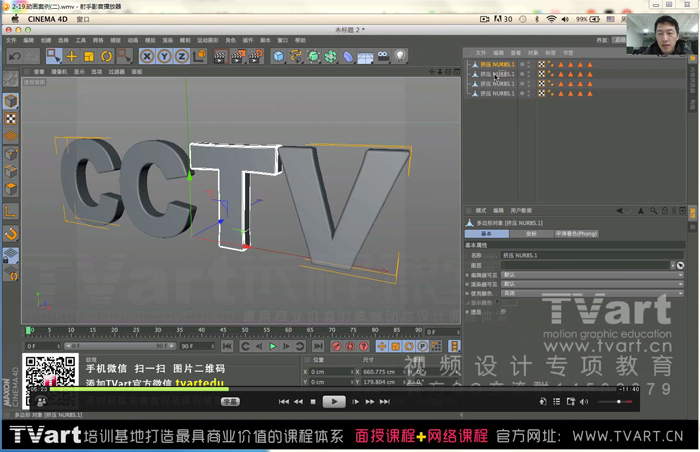Viewport: 700px width, 452px height.
Task: Click Render Active View clapperboard icon
Action: click(220, 56)
